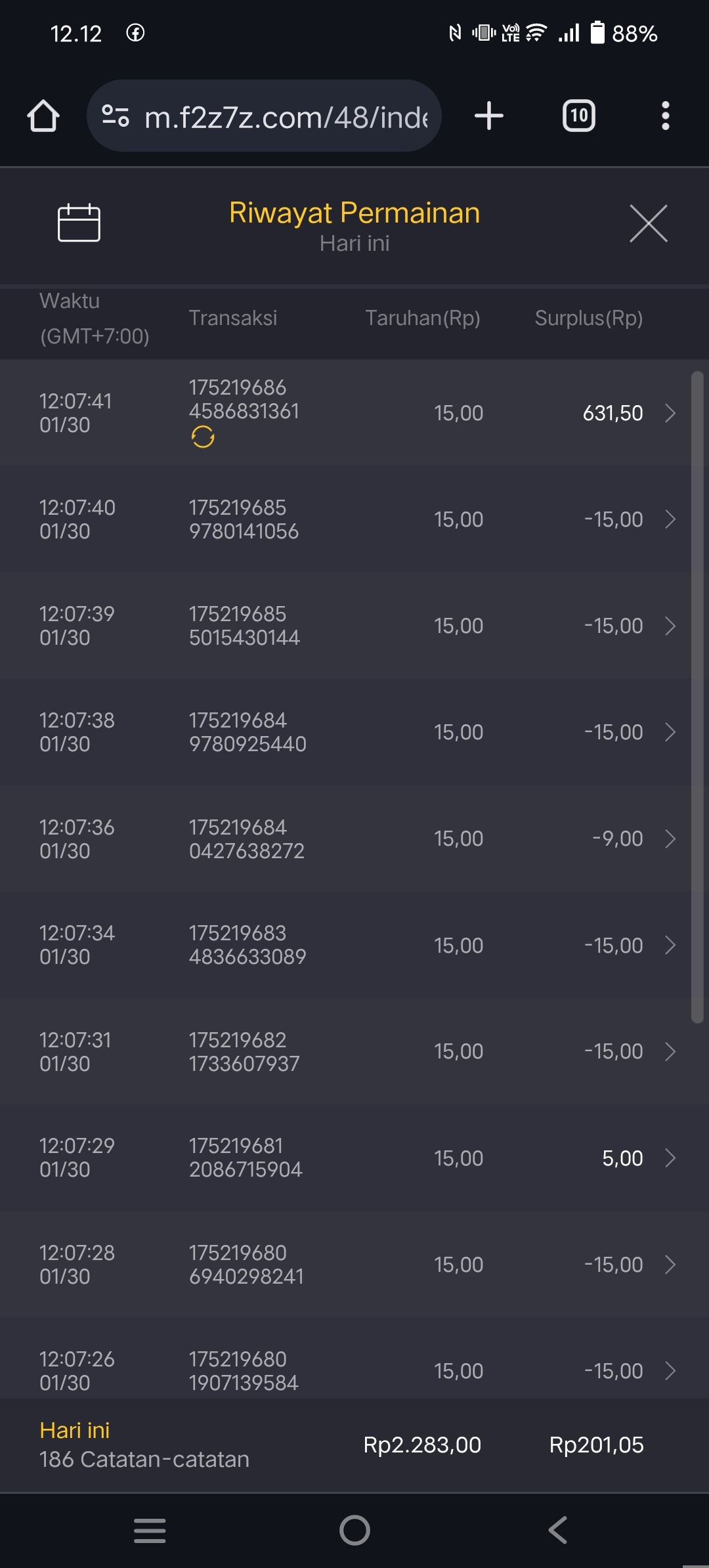Screen dimensions: 709x1568
Task: Open Android recent apps button
Action: (150, 1530)
